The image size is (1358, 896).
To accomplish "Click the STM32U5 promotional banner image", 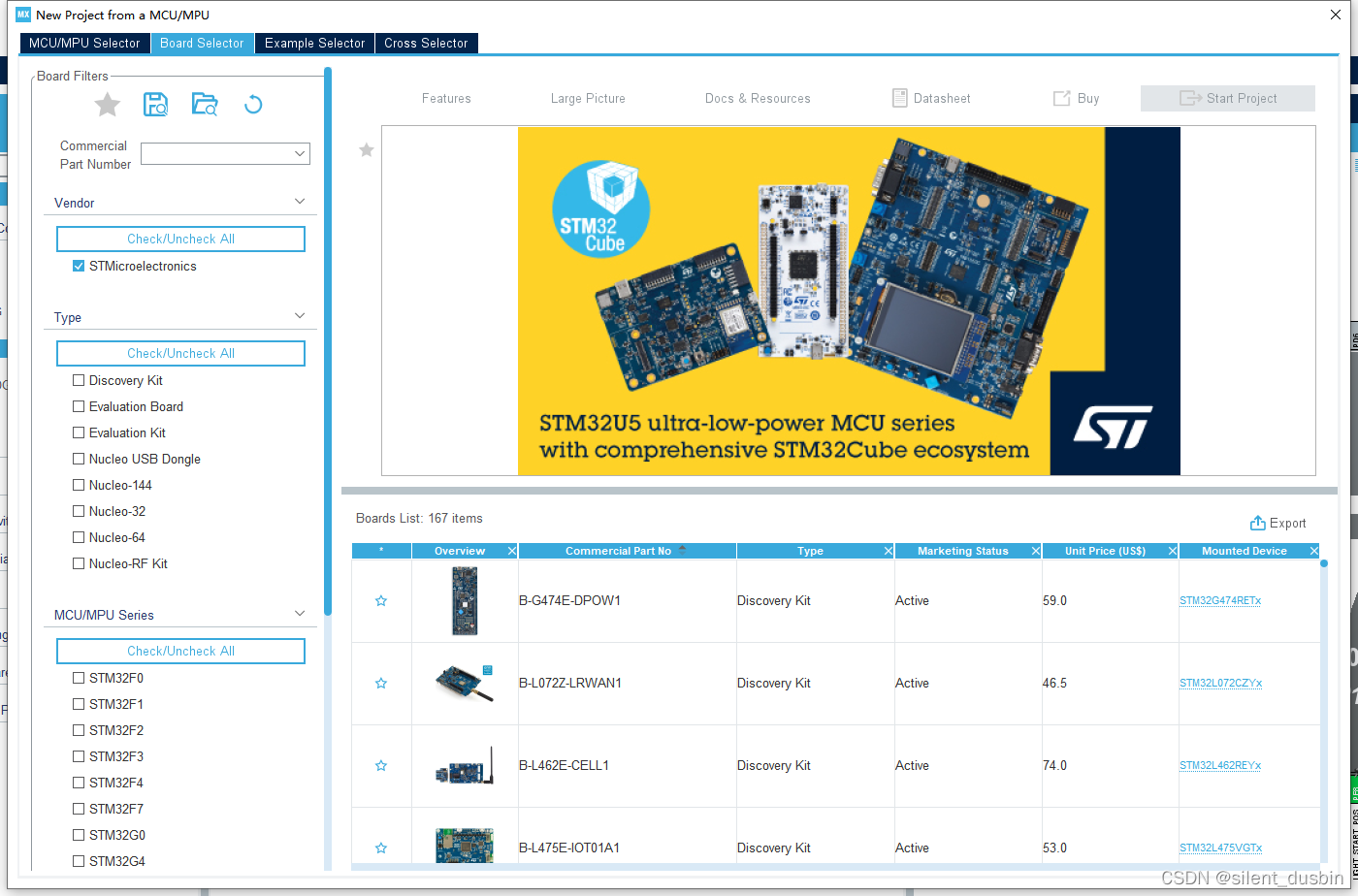I will 849,301.
